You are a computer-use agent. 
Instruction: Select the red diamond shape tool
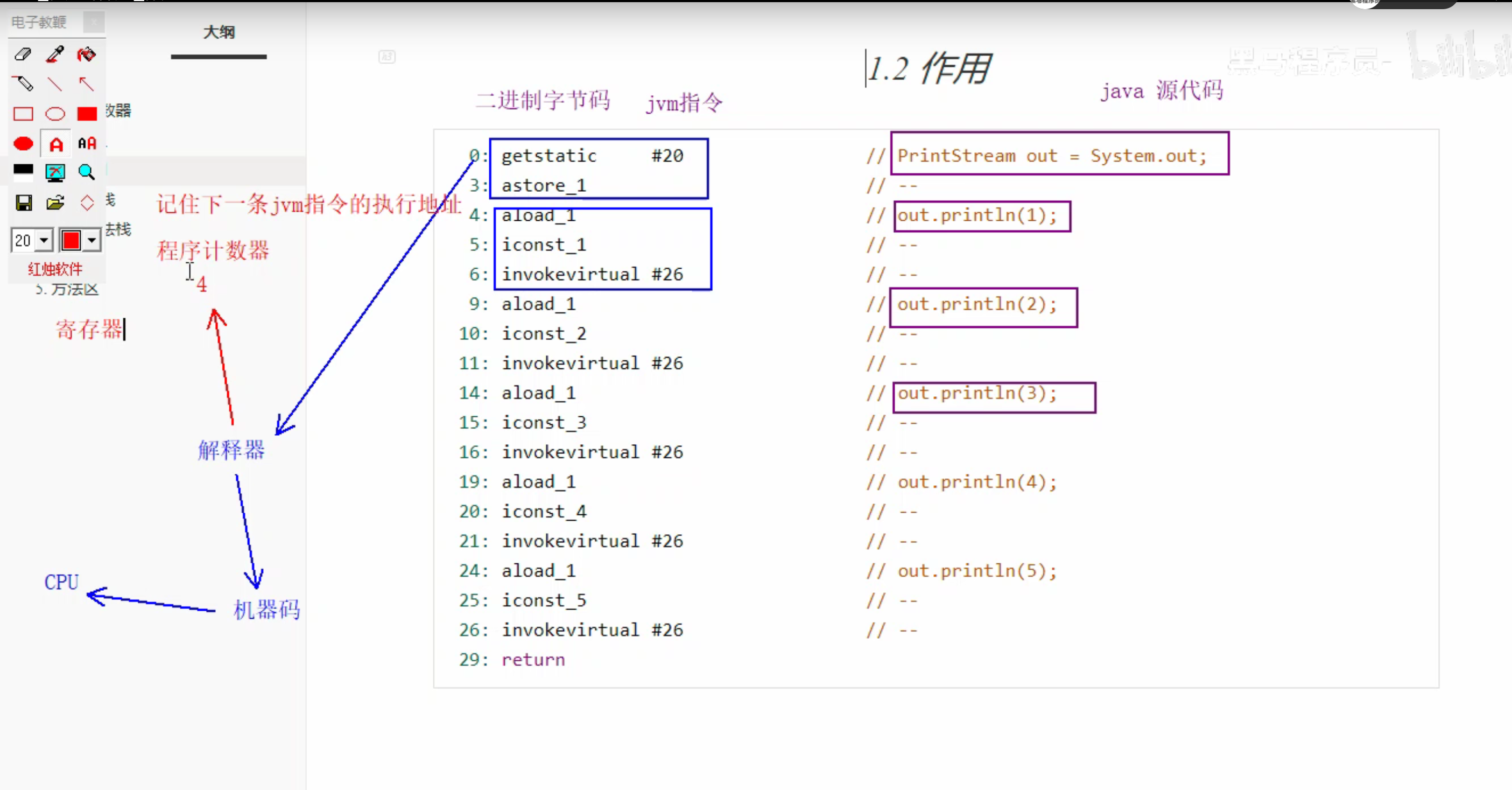87,202
